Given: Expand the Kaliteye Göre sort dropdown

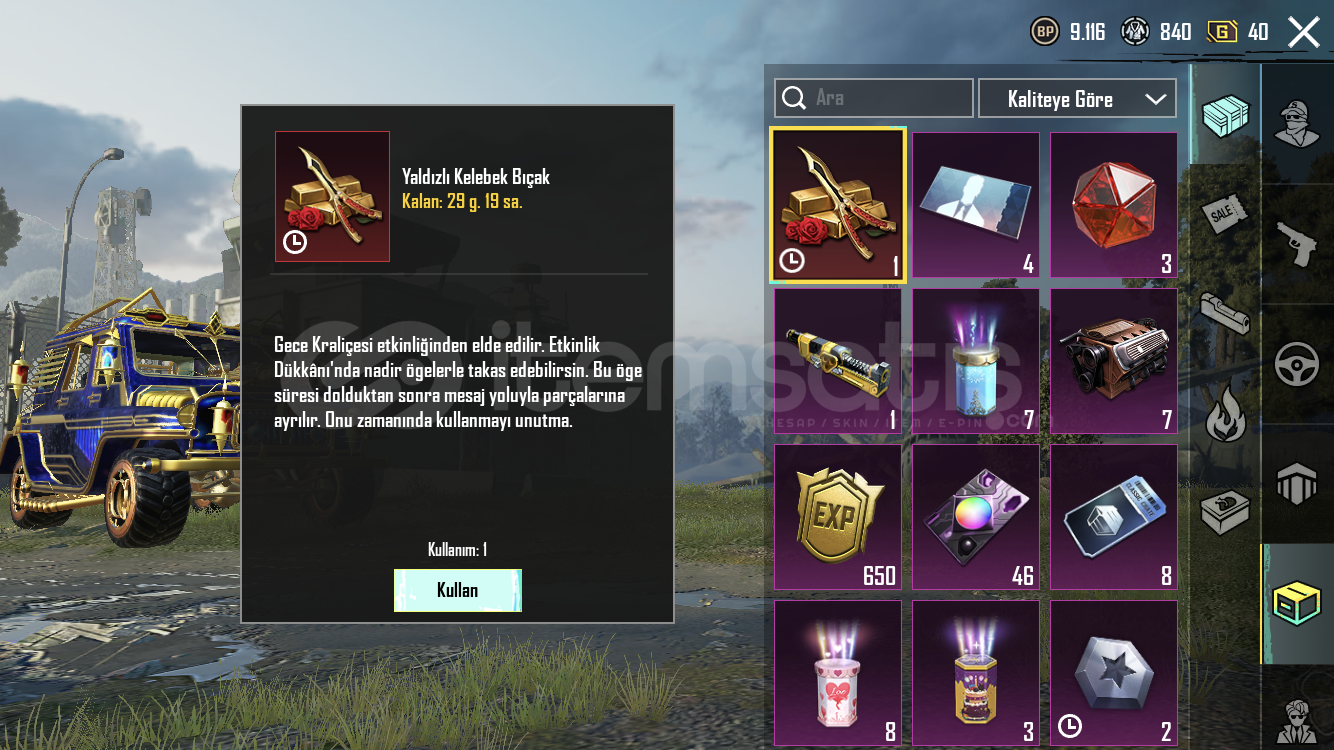Looking at the screenshot, I should (x=1077, y=99).
